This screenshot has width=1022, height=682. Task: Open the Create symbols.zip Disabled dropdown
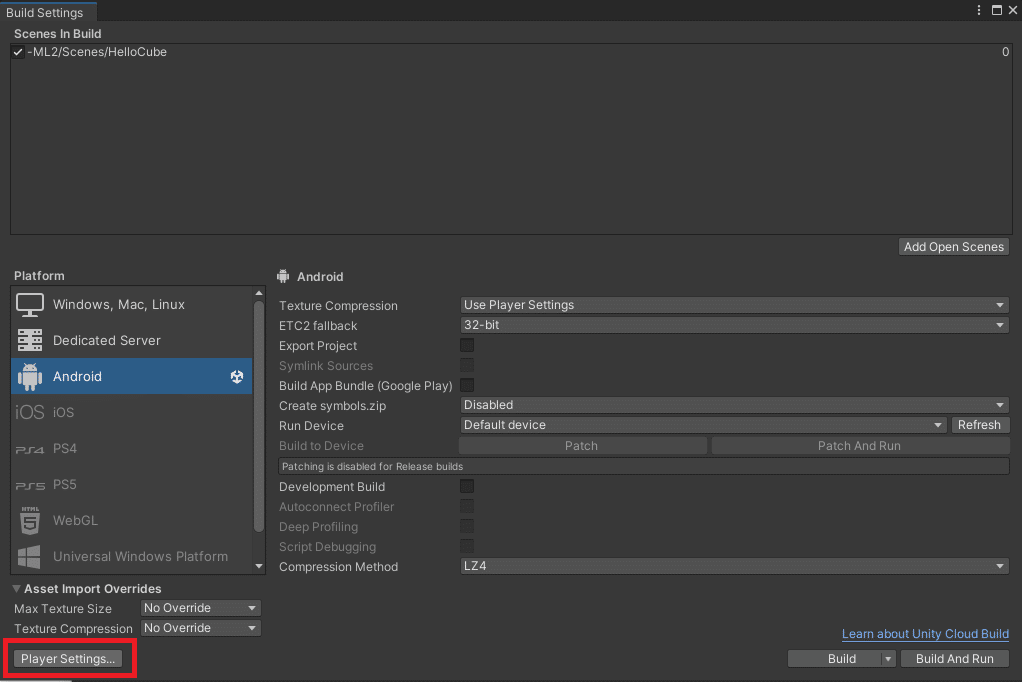point(735,405)
